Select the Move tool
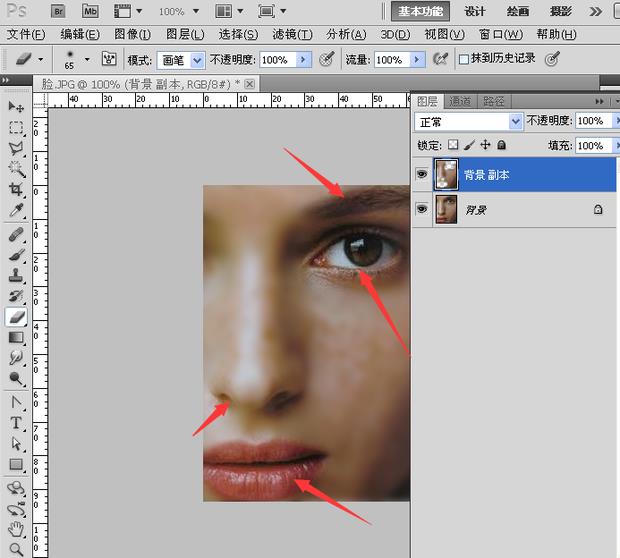Image resolution: width=620 pixels, height=558 pixels. [16, 106]
